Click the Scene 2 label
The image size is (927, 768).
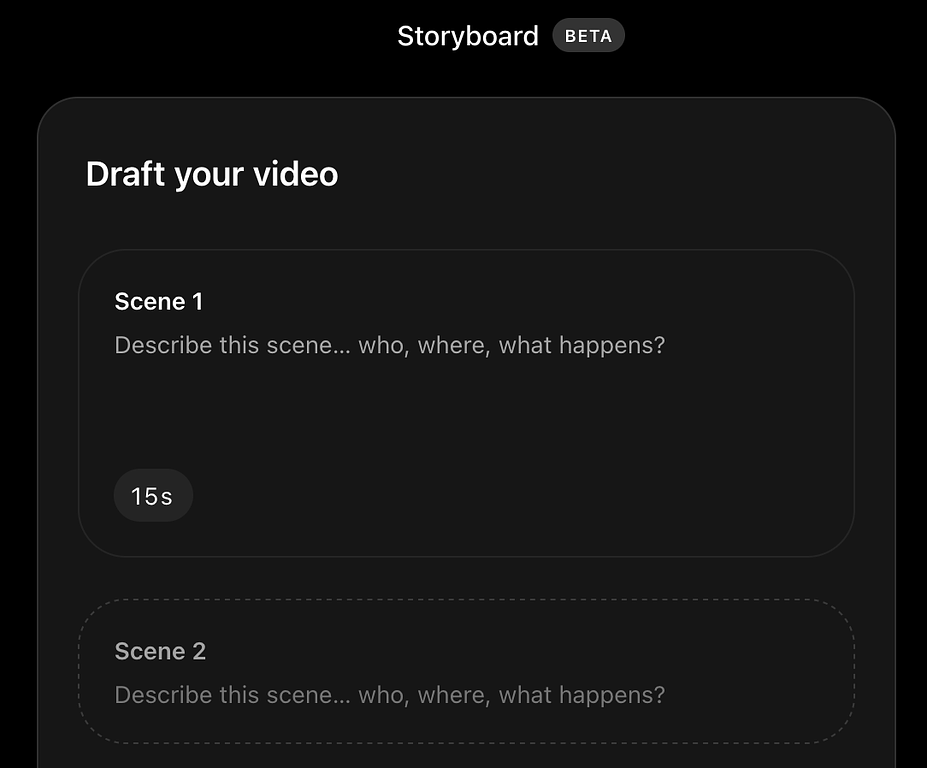pos(159,651)
